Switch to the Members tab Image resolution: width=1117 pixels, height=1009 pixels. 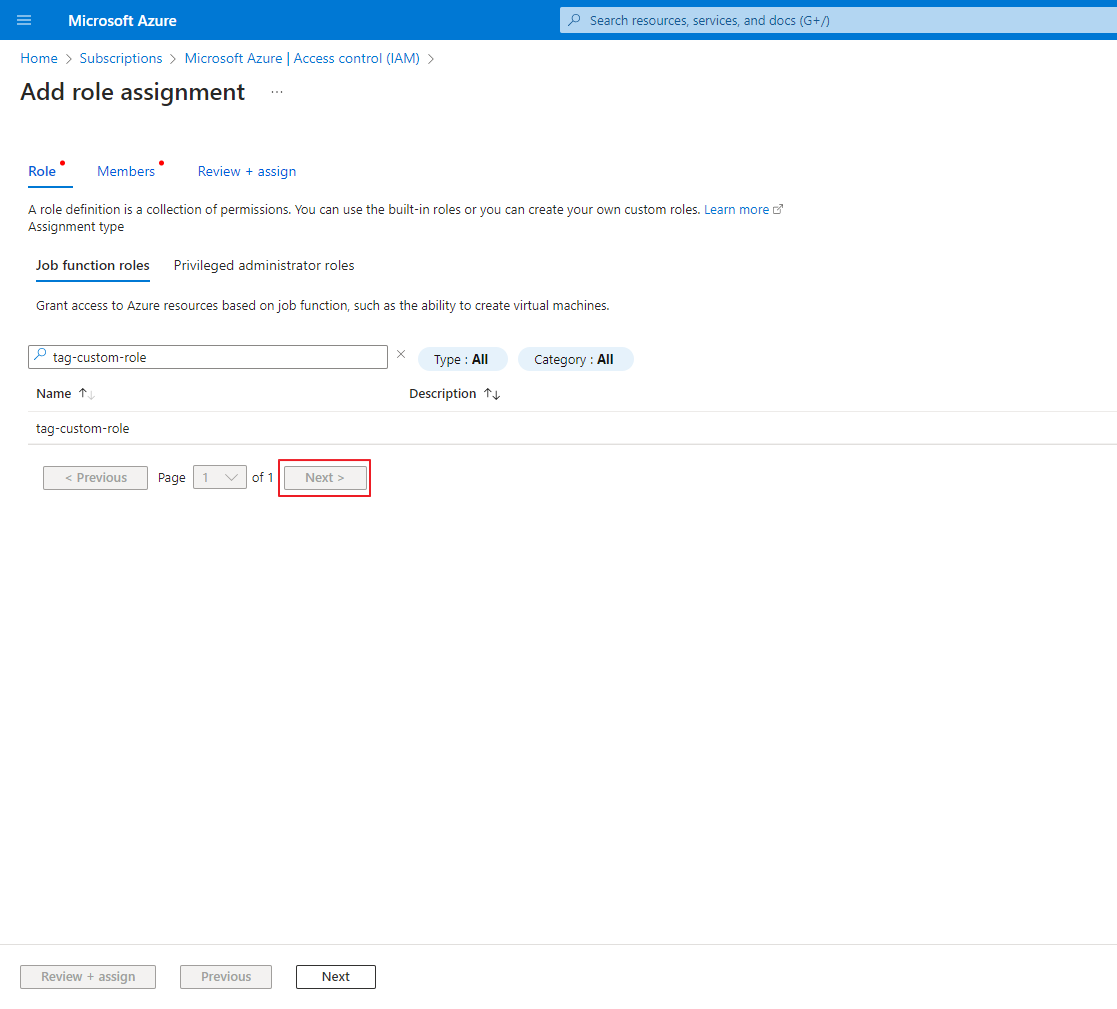(x=126, y=171)
